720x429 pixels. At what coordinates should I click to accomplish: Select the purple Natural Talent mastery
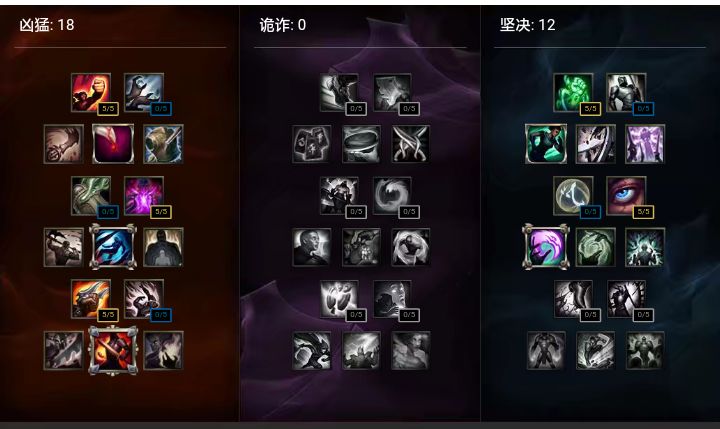144,196
